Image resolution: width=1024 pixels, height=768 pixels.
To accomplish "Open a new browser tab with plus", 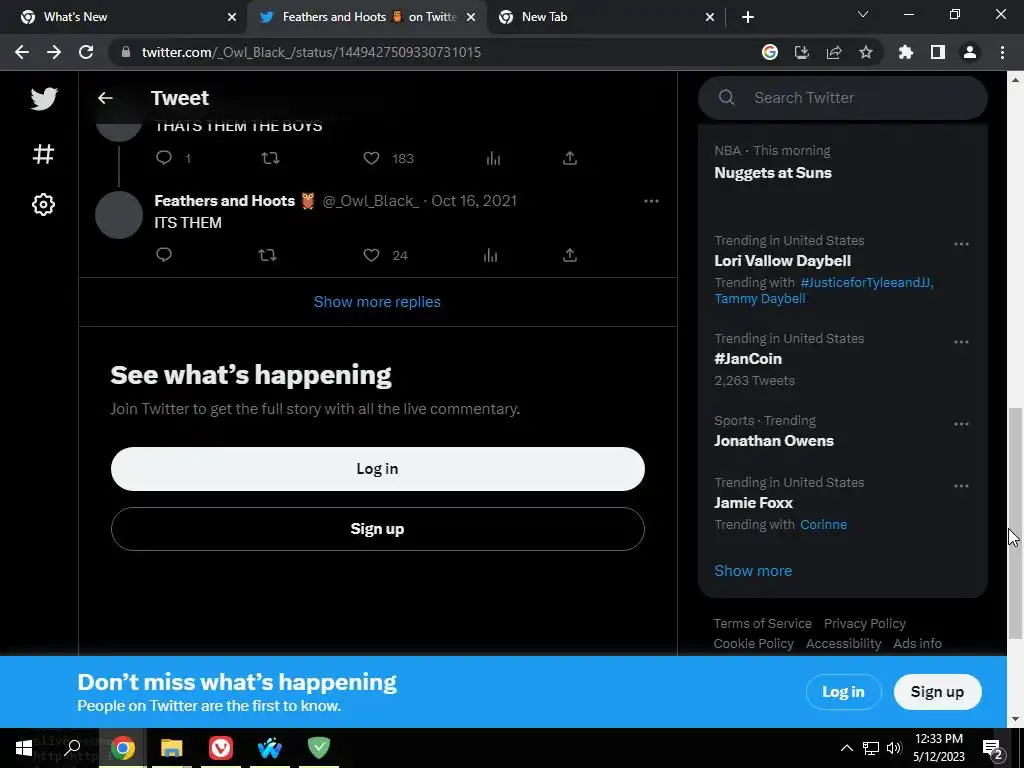I will 748,18.
